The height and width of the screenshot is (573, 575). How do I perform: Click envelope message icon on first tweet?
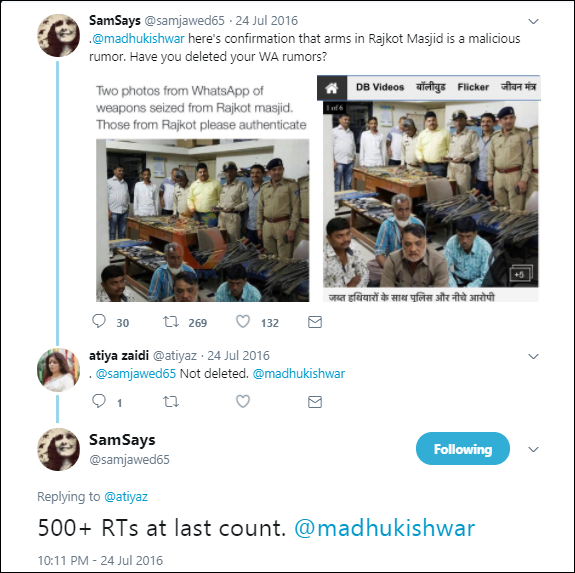point(315,322)
